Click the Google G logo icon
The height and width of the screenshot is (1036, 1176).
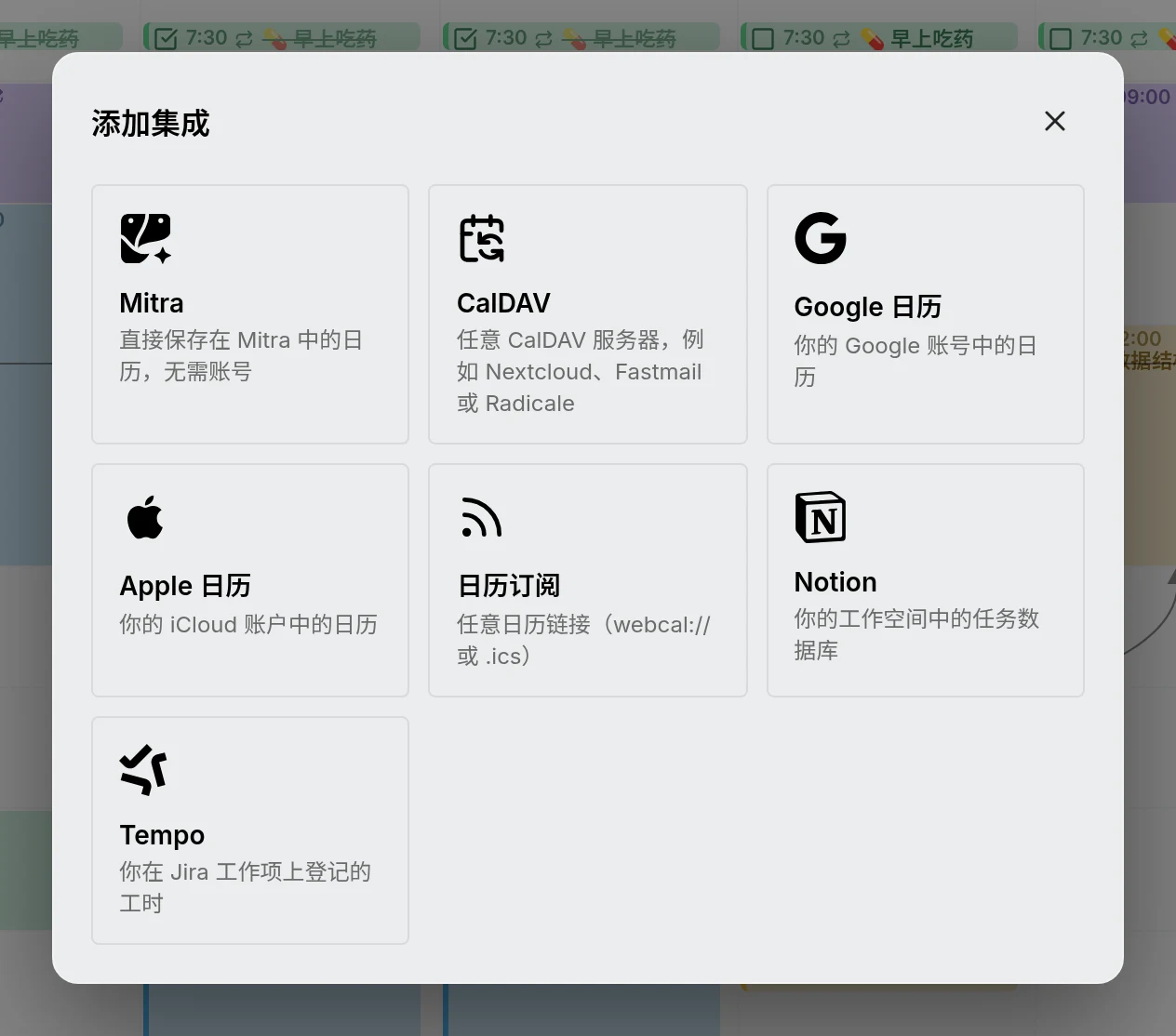click(821, 238)
